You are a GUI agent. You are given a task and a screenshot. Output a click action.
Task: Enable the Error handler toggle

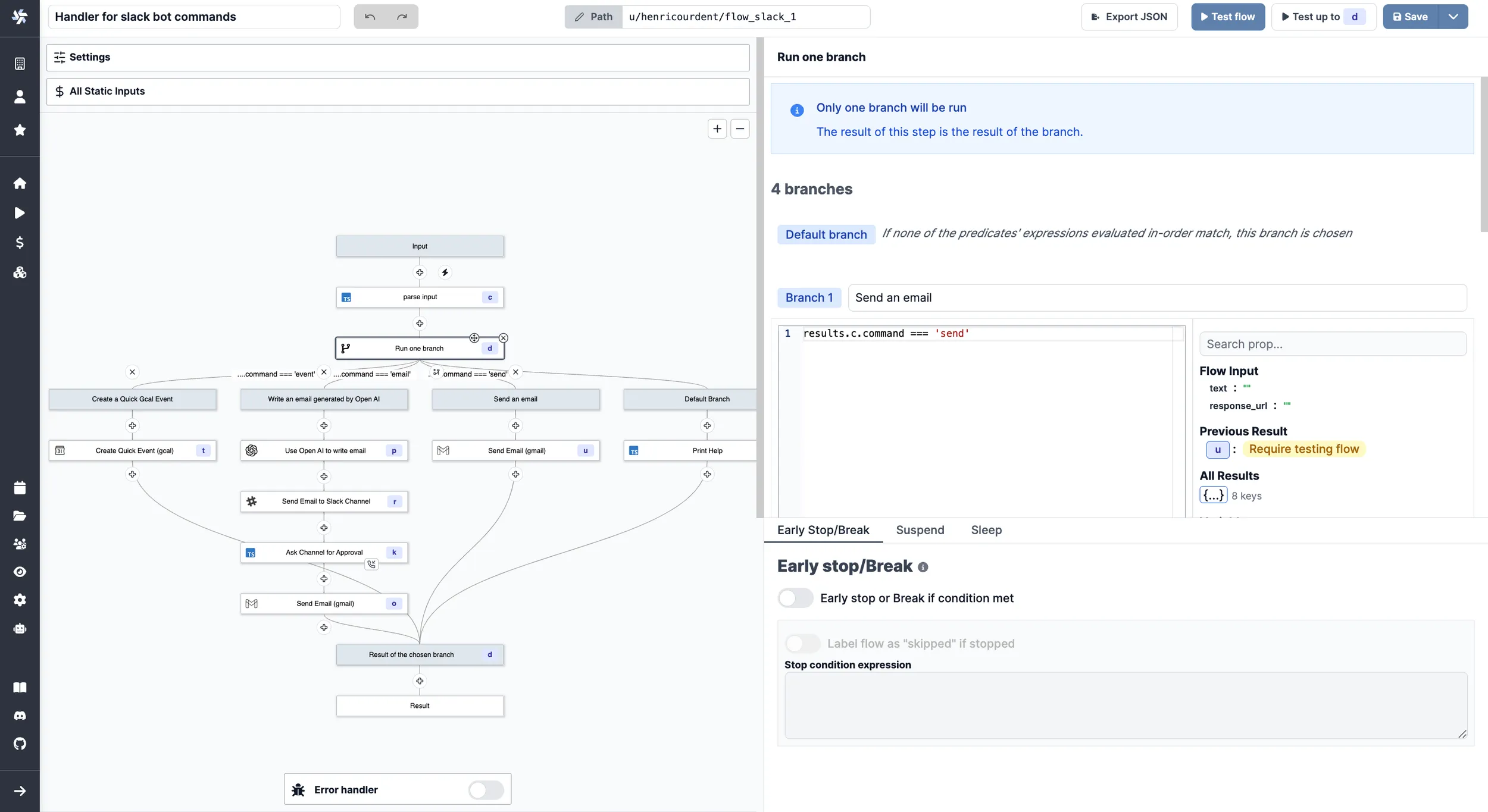[486, 790]
